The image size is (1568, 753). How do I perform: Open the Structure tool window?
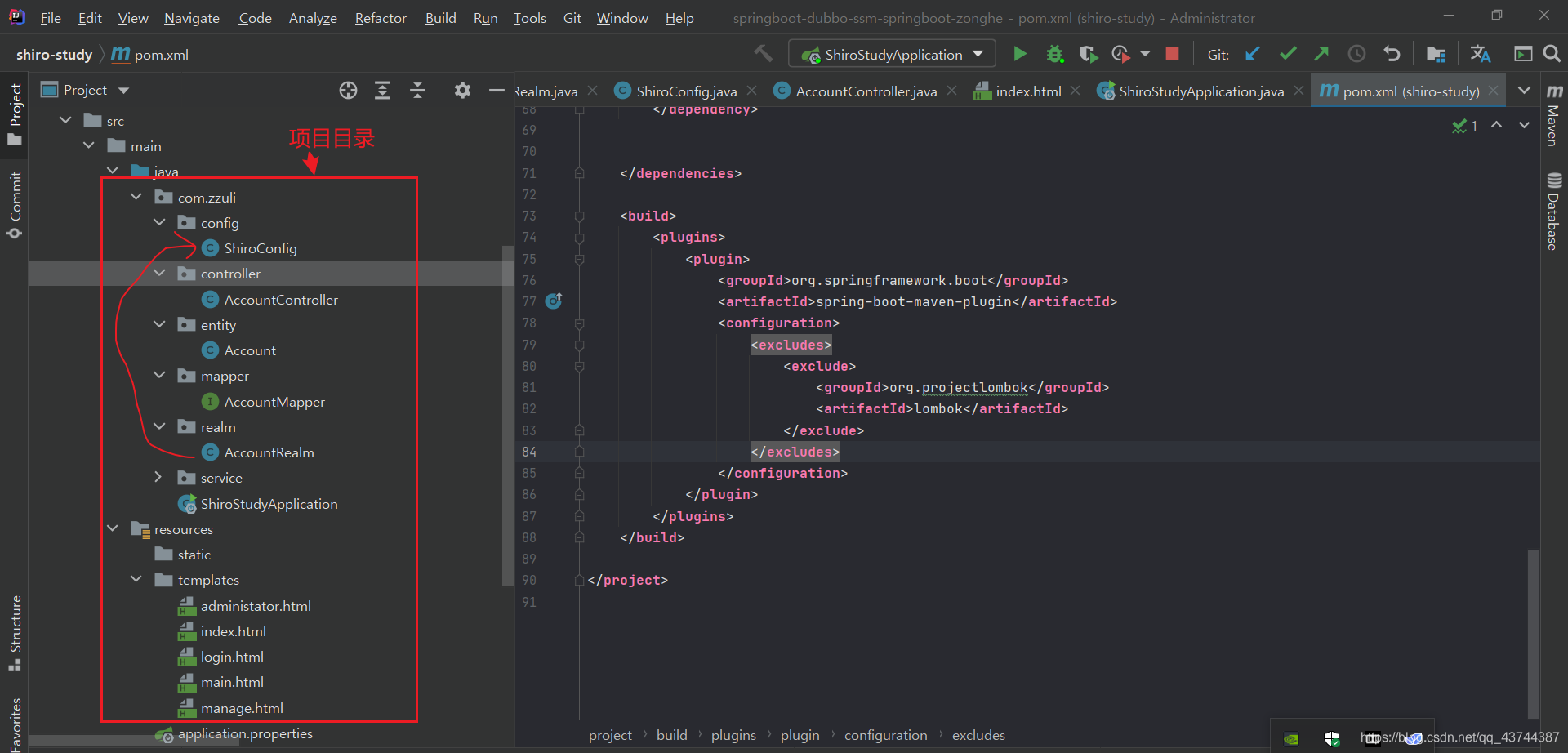tap(15, 633)
